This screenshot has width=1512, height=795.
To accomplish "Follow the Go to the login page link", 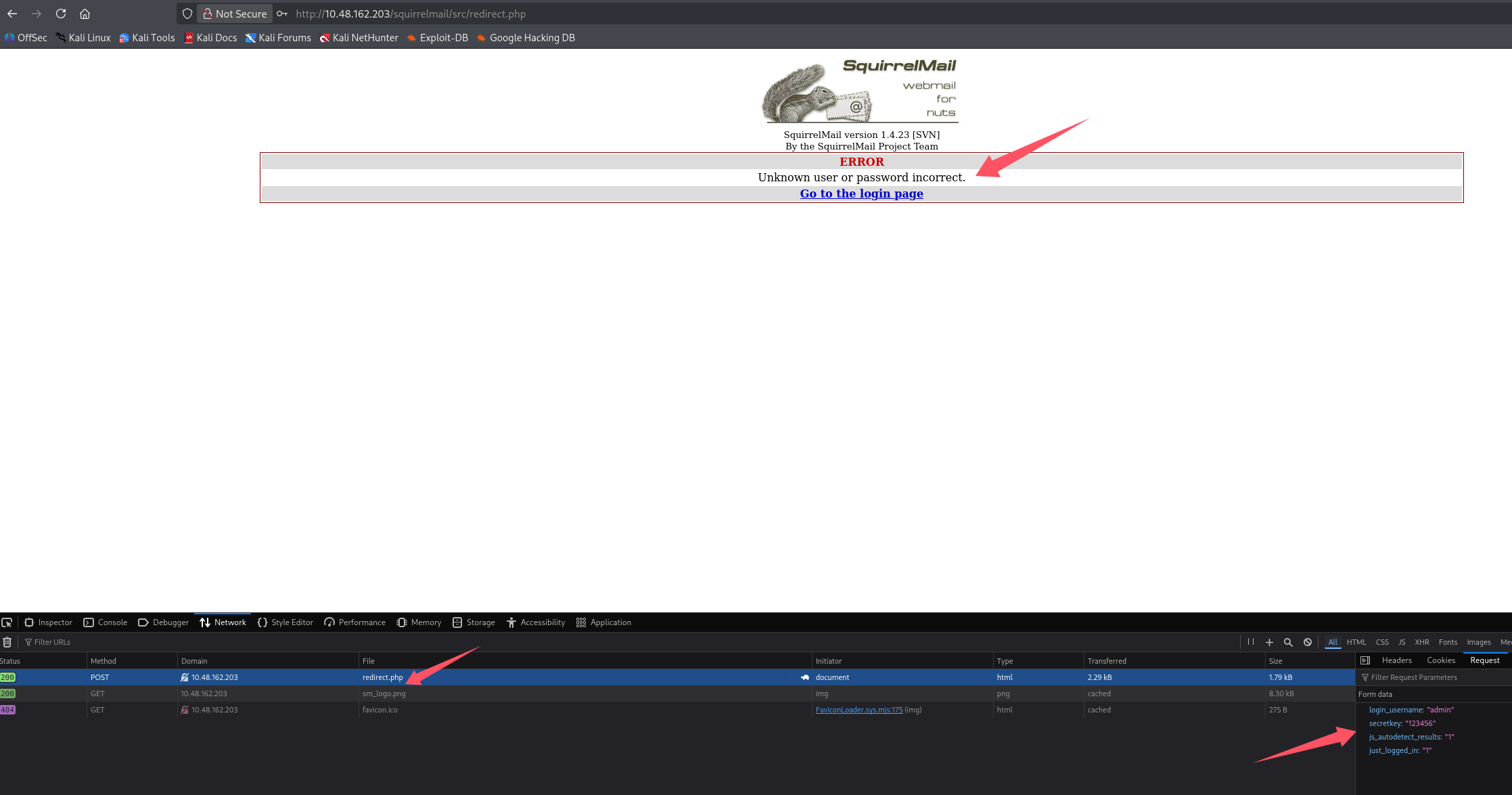I will (861, 194).
